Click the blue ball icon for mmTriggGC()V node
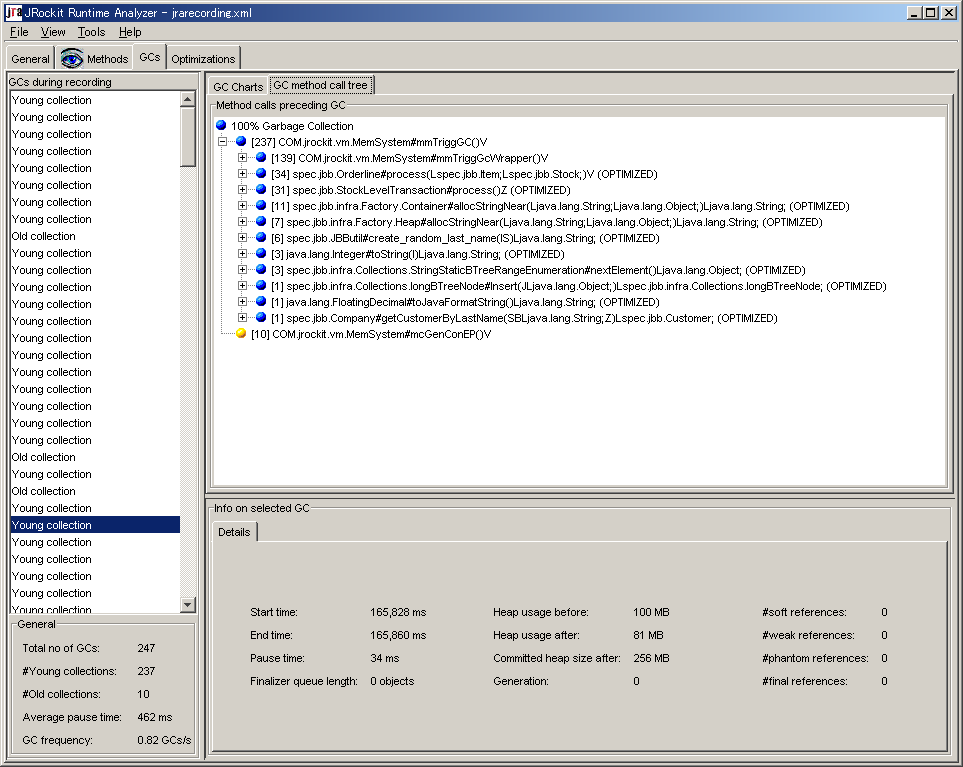This screenshot has width=963, height=767. [241, 141]
